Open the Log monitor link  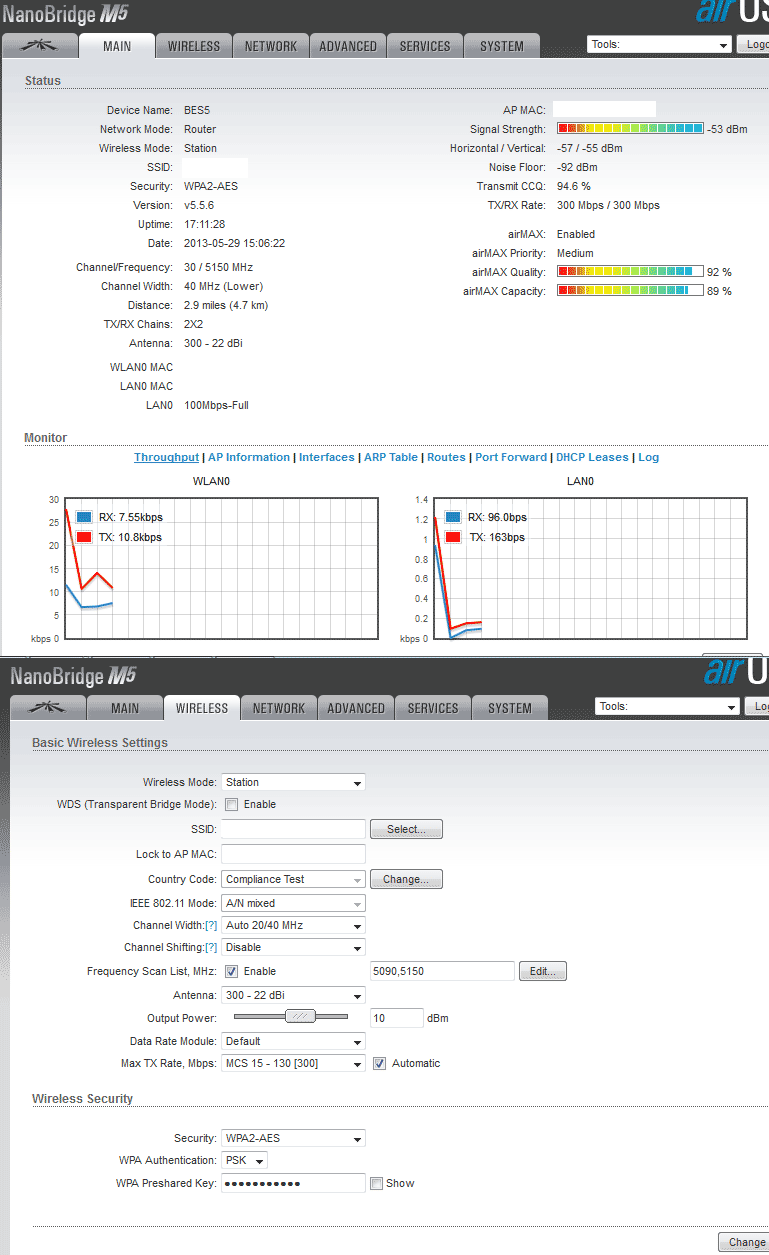pos(648,457)
